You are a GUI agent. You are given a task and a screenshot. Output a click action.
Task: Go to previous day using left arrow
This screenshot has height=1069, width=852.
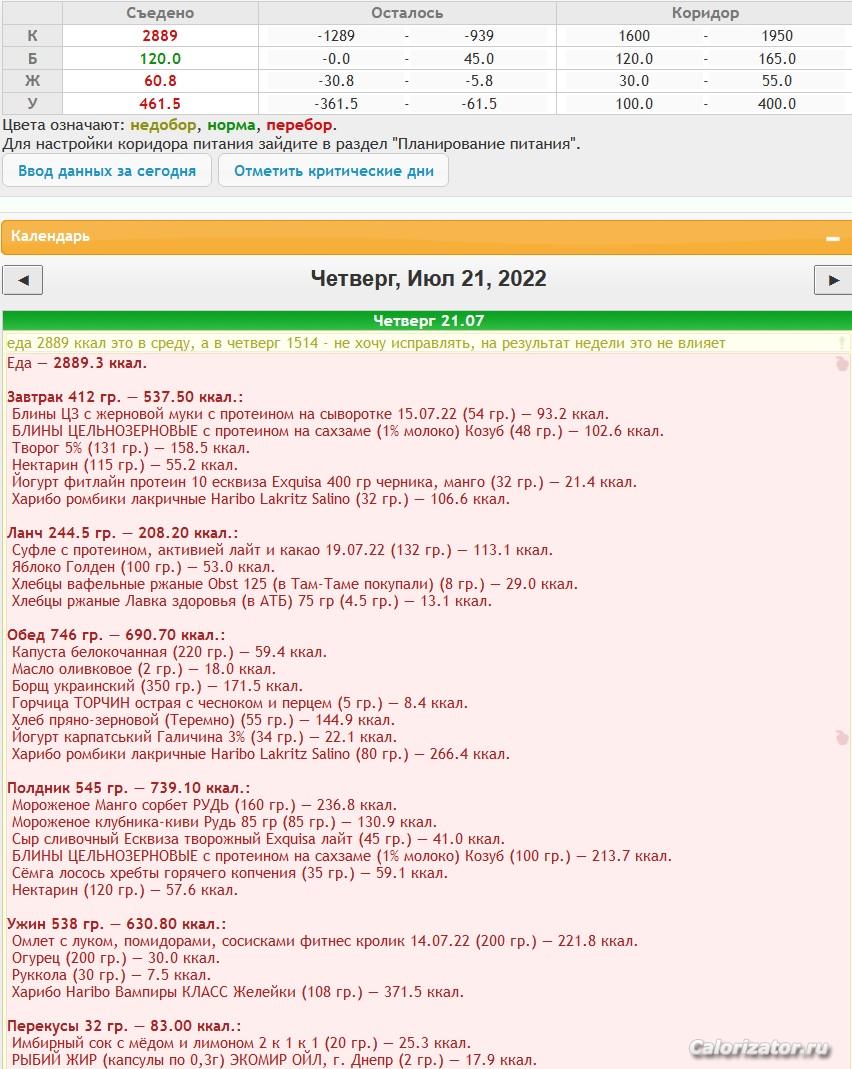(x=23, y=280)
